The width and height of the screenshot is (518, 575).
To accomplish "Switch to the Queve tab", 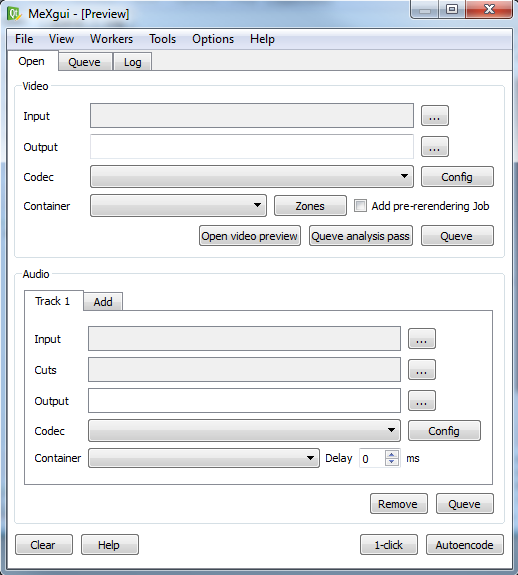I will (84, 62).
